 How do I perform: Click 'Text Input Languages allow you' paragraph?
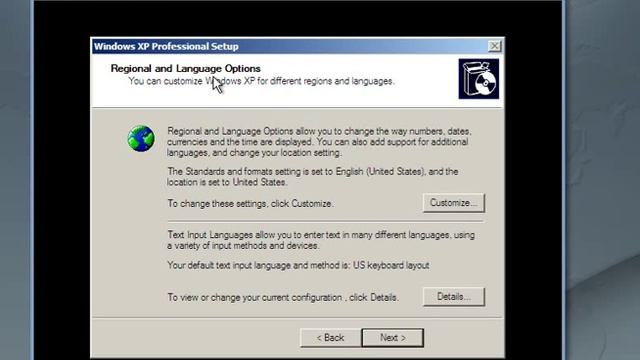pos(321,240)
